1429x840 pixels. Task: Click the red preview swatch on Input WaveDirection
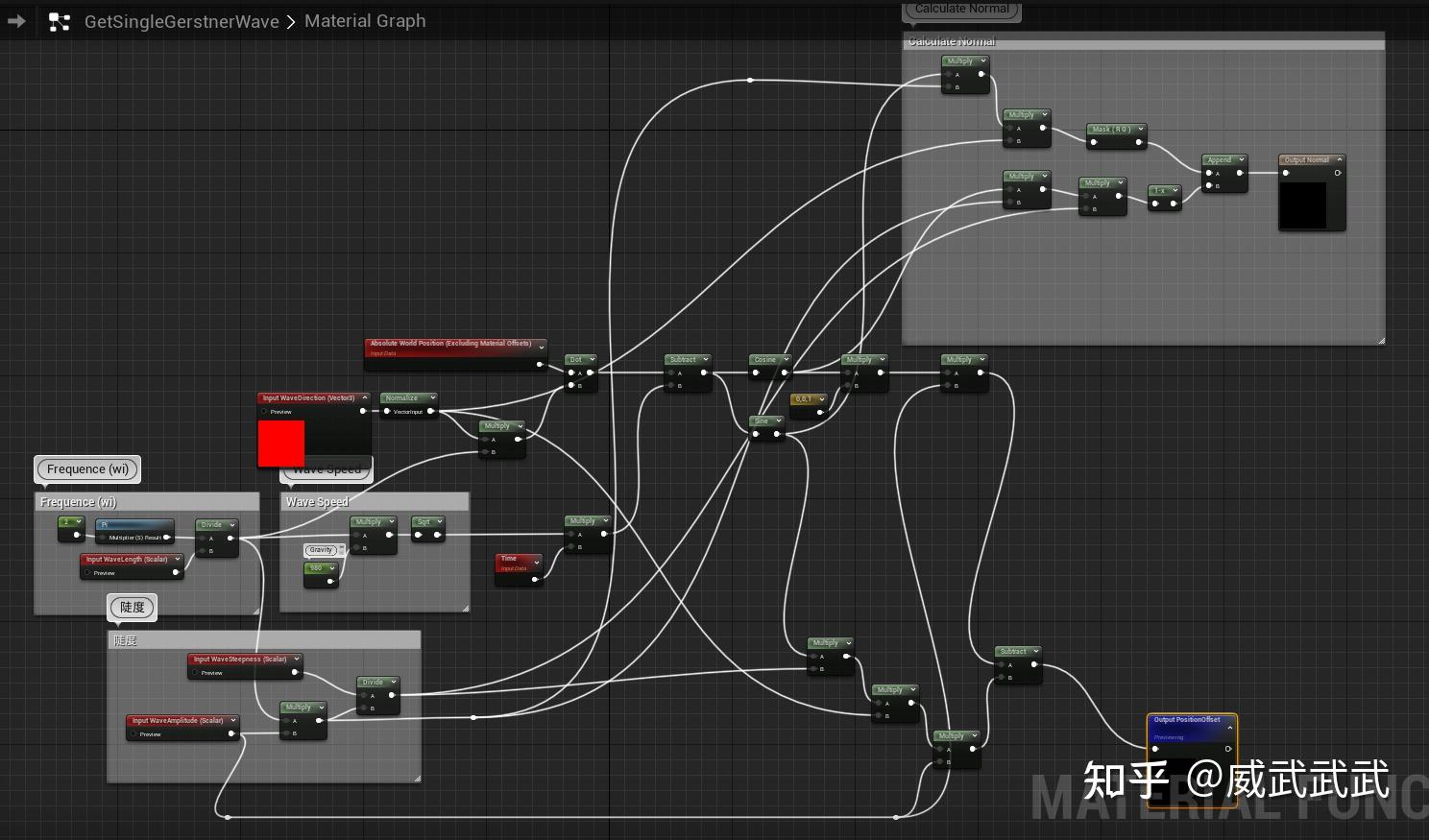[x=280, y=443]
